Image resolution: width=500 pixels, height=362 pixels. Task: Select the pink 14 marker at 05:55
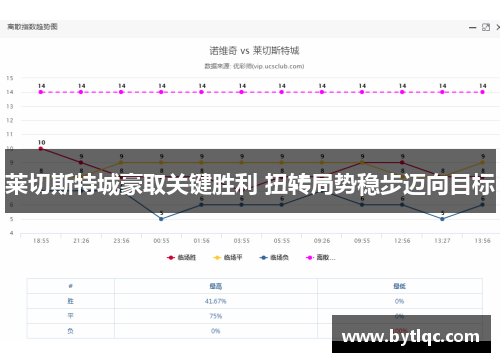pos(282,92)
